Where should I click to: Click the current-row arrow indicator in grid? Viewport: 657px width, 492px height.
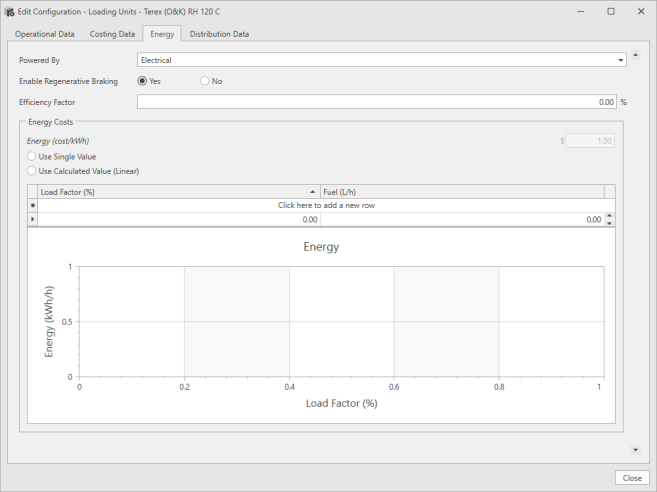tap(33, 219)
